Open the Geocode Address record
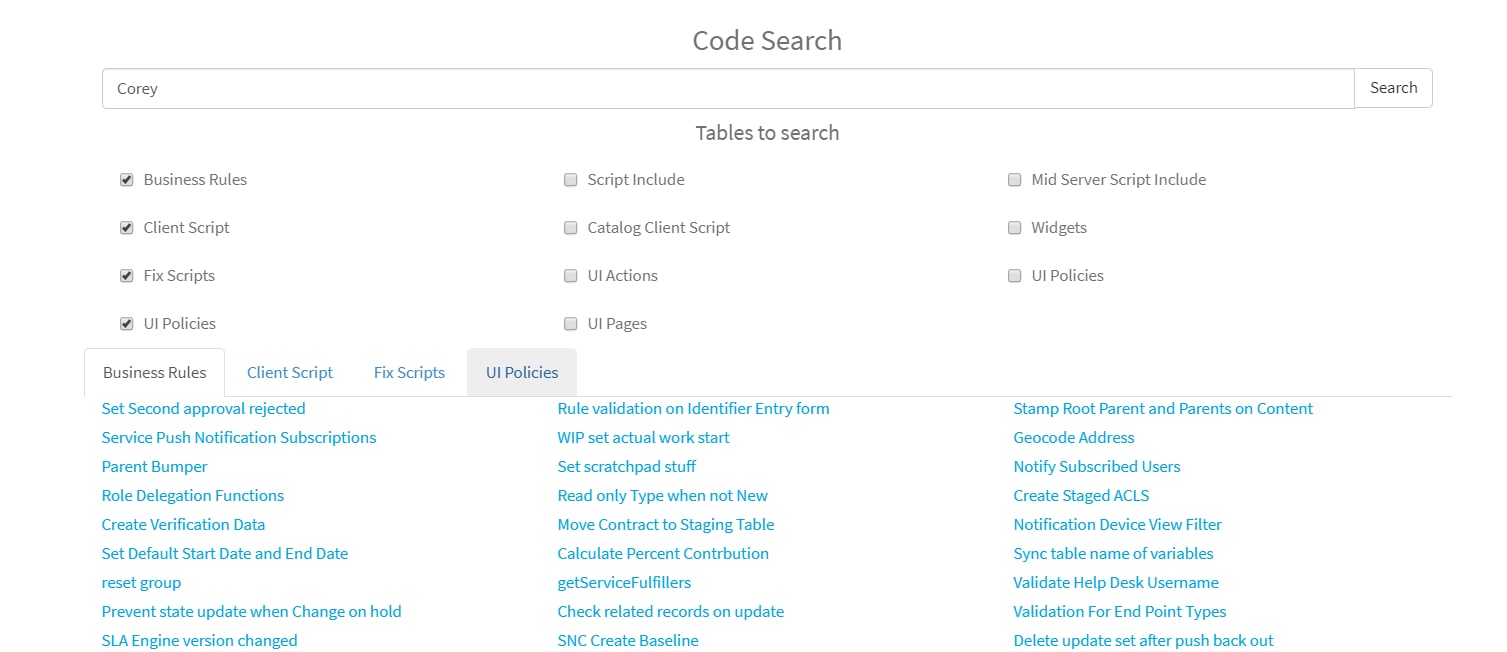Viewport: 1507px width, 652px height. point(1073,437)
